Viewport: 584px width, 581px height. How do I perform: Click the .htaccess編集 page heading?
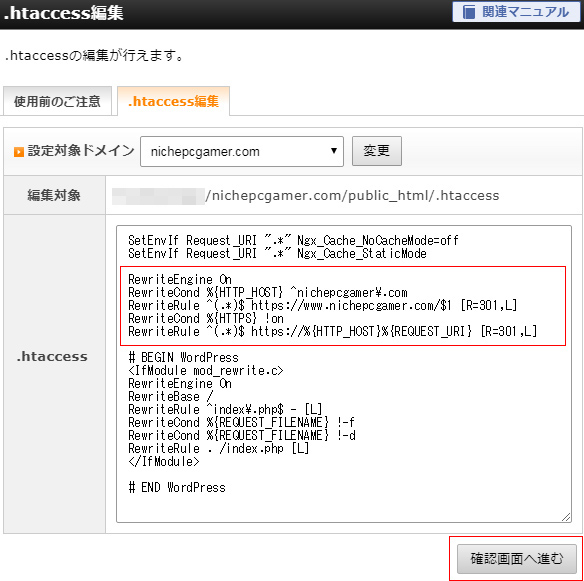click(63, 13)
